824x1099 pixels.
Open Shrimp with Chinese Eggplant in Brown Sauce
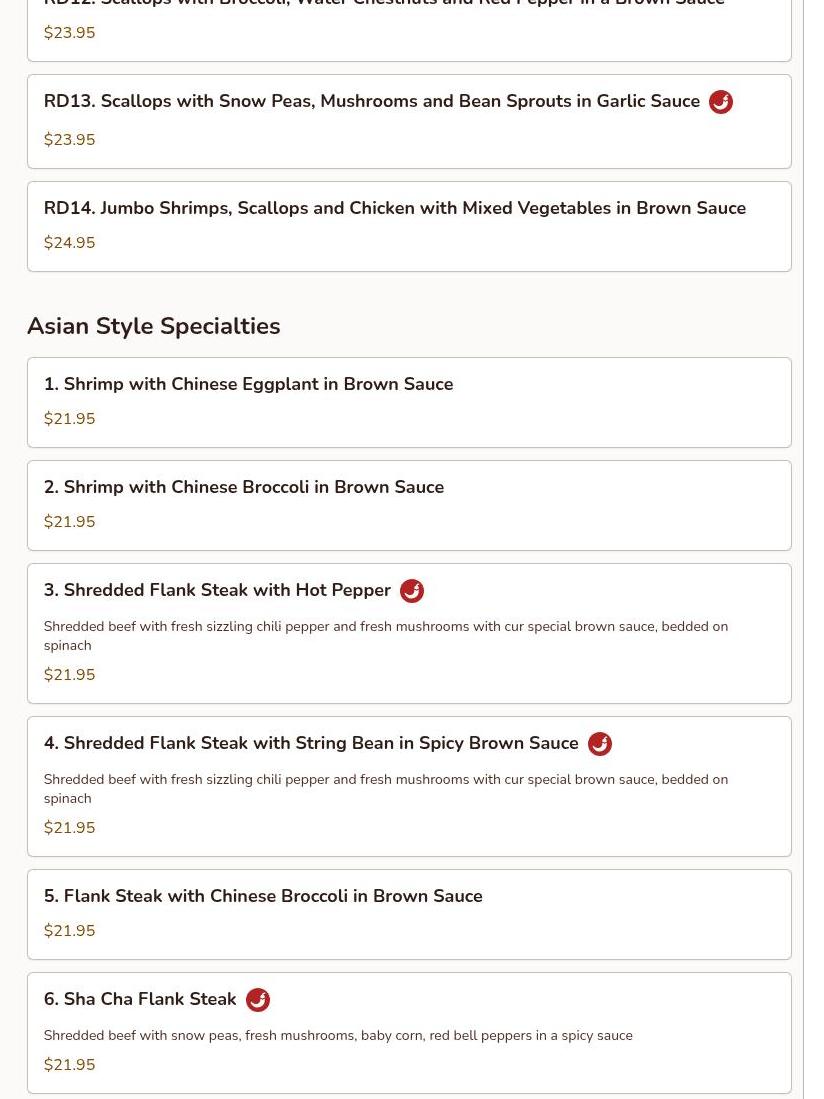point(248,384)
